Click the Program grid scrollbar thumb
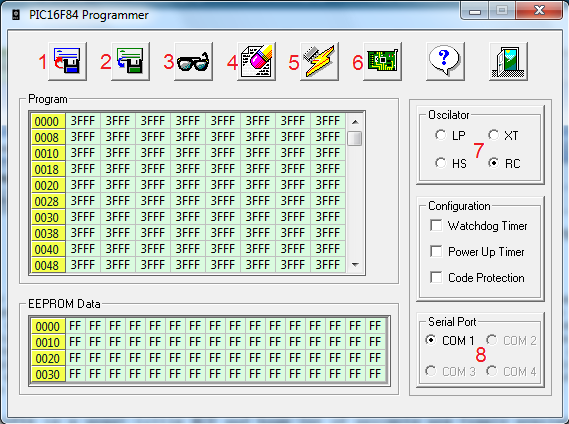 355,138
